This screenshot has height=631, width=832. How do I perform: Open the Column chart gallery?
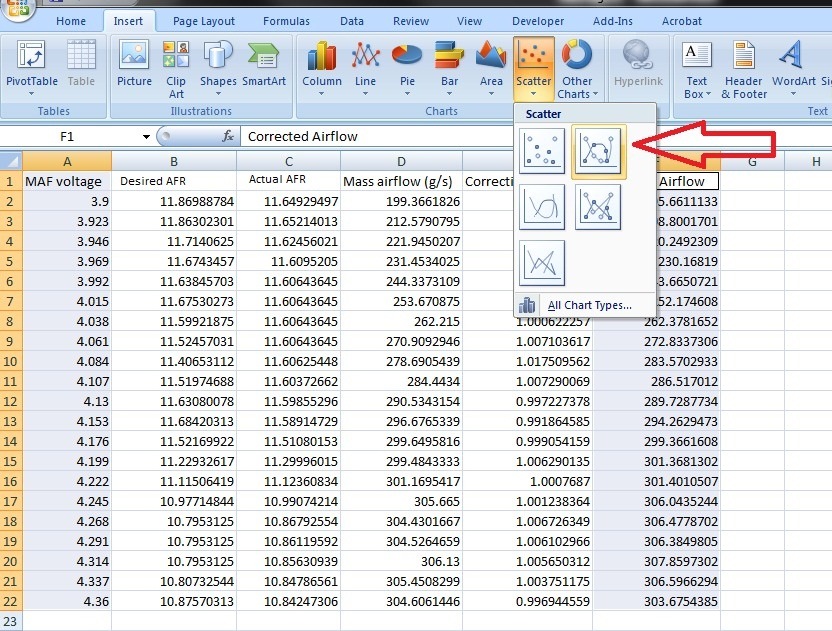[322, 68]
